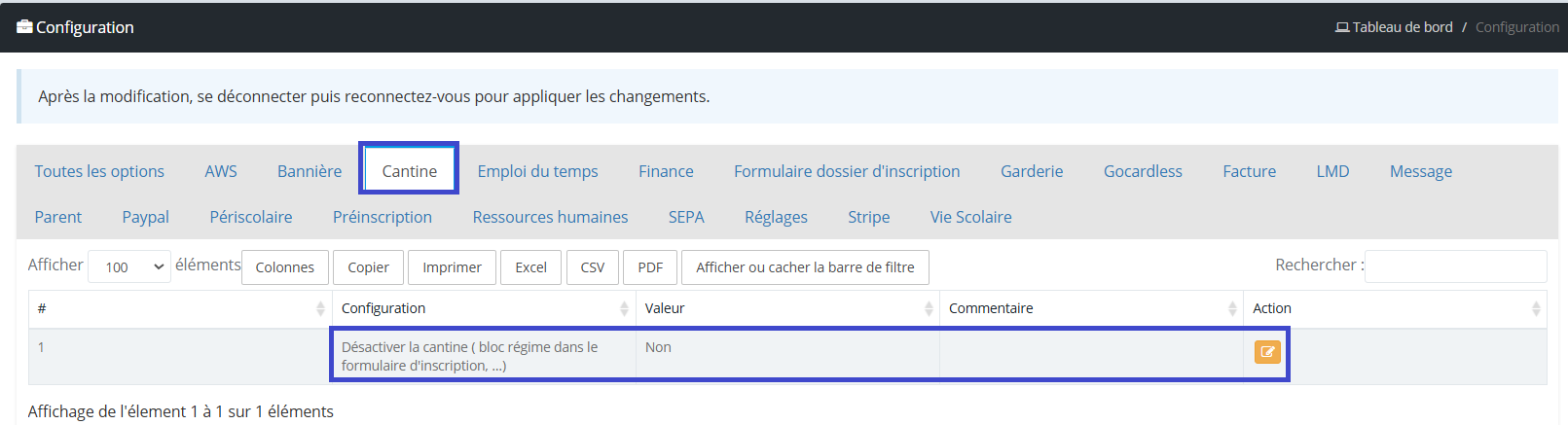The image size is (1568, 425).
Task: Open the Afficher entries count dropdown
Action: [x=130, y=266]
